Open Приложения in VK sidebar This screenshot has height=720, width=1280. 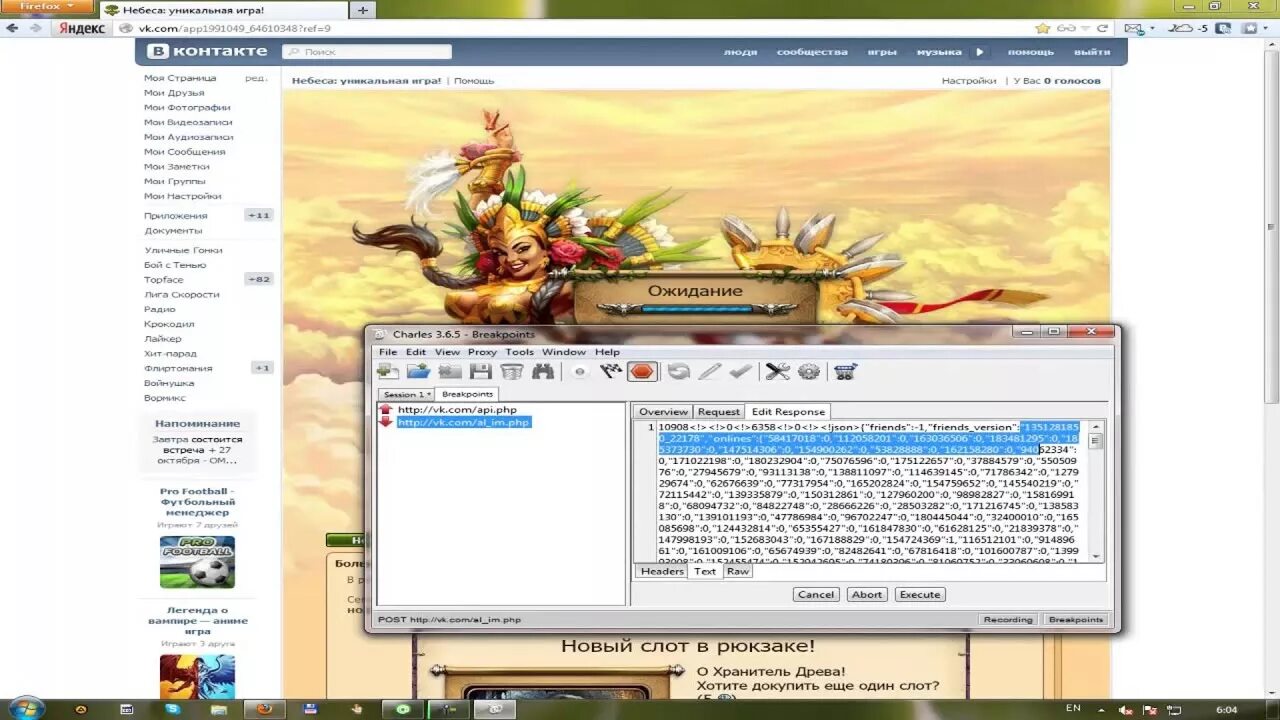pos(176,216)
